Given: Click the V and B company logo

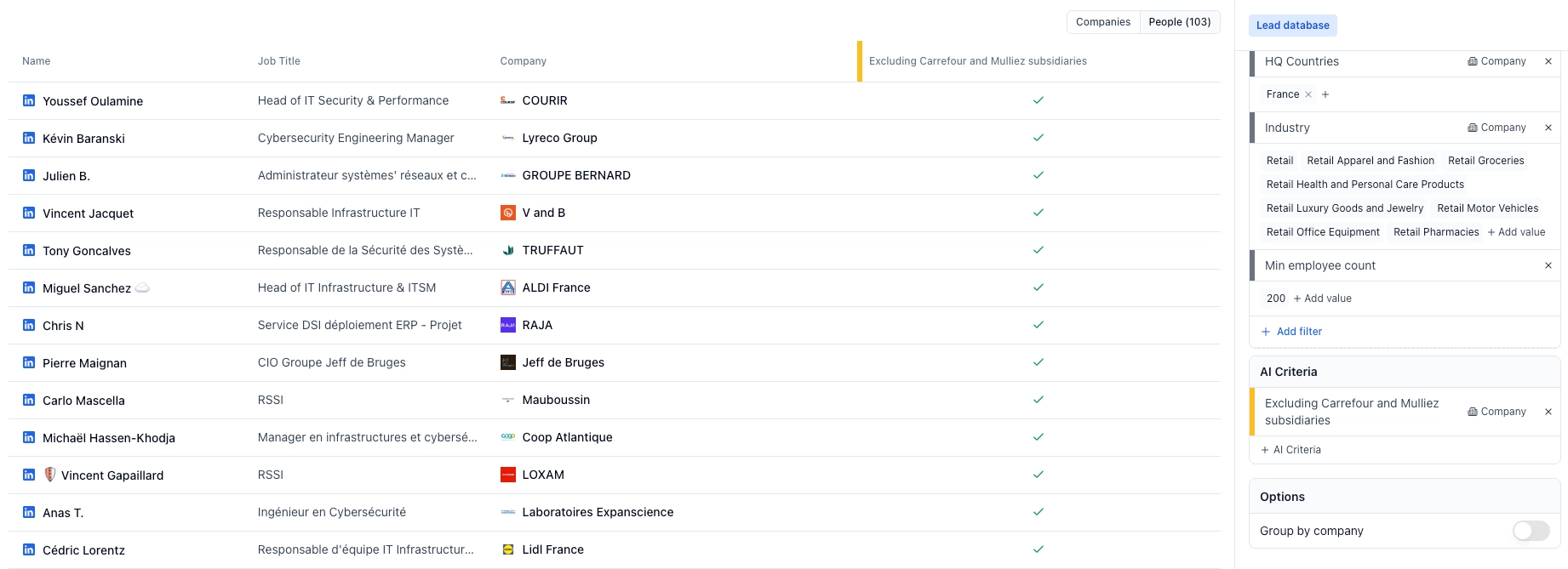Looking at the screenshot, I should (508, 213).
